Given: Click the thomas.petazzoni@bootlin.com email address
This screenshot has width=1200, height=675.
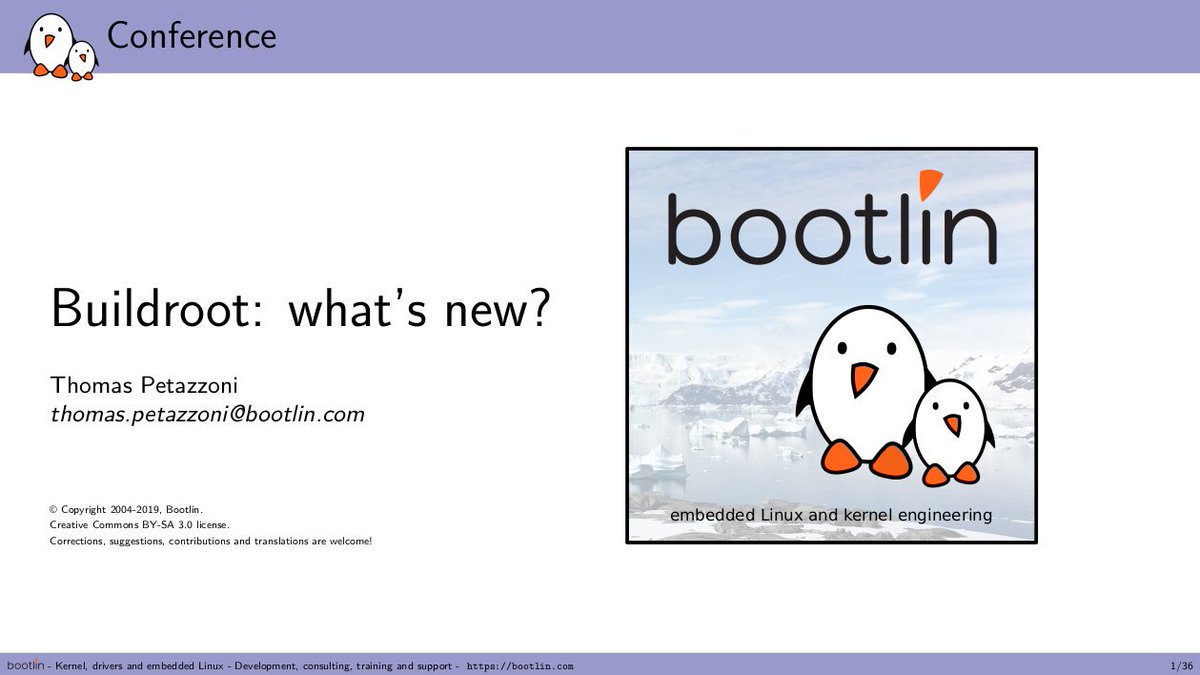Looking at the screenshot, I should tap(207, 414).
